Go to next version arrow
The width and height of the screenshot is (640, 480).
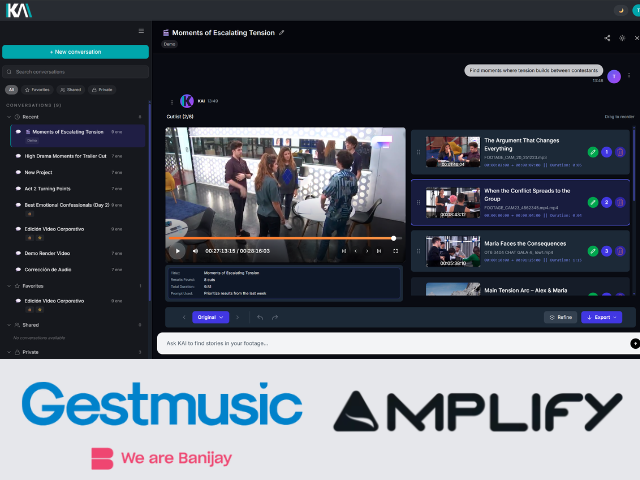tap(238, 317)
